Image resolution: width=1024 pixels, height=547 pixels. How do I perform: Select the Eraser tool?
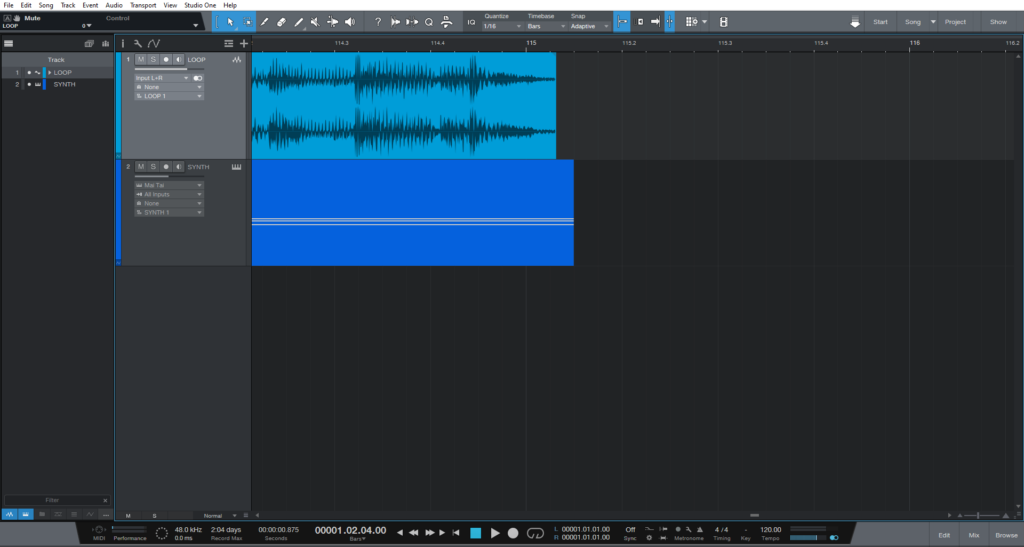(281, 22)
